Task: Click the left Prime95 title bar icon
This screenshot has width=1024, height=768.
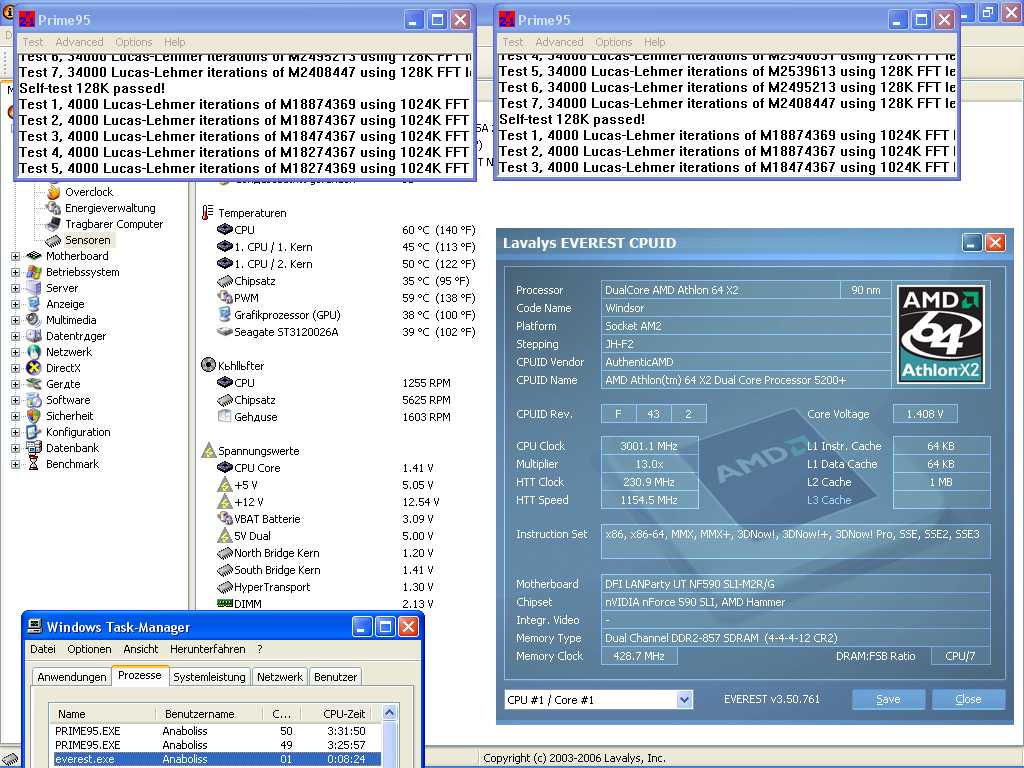Action: tap(27, 20)
